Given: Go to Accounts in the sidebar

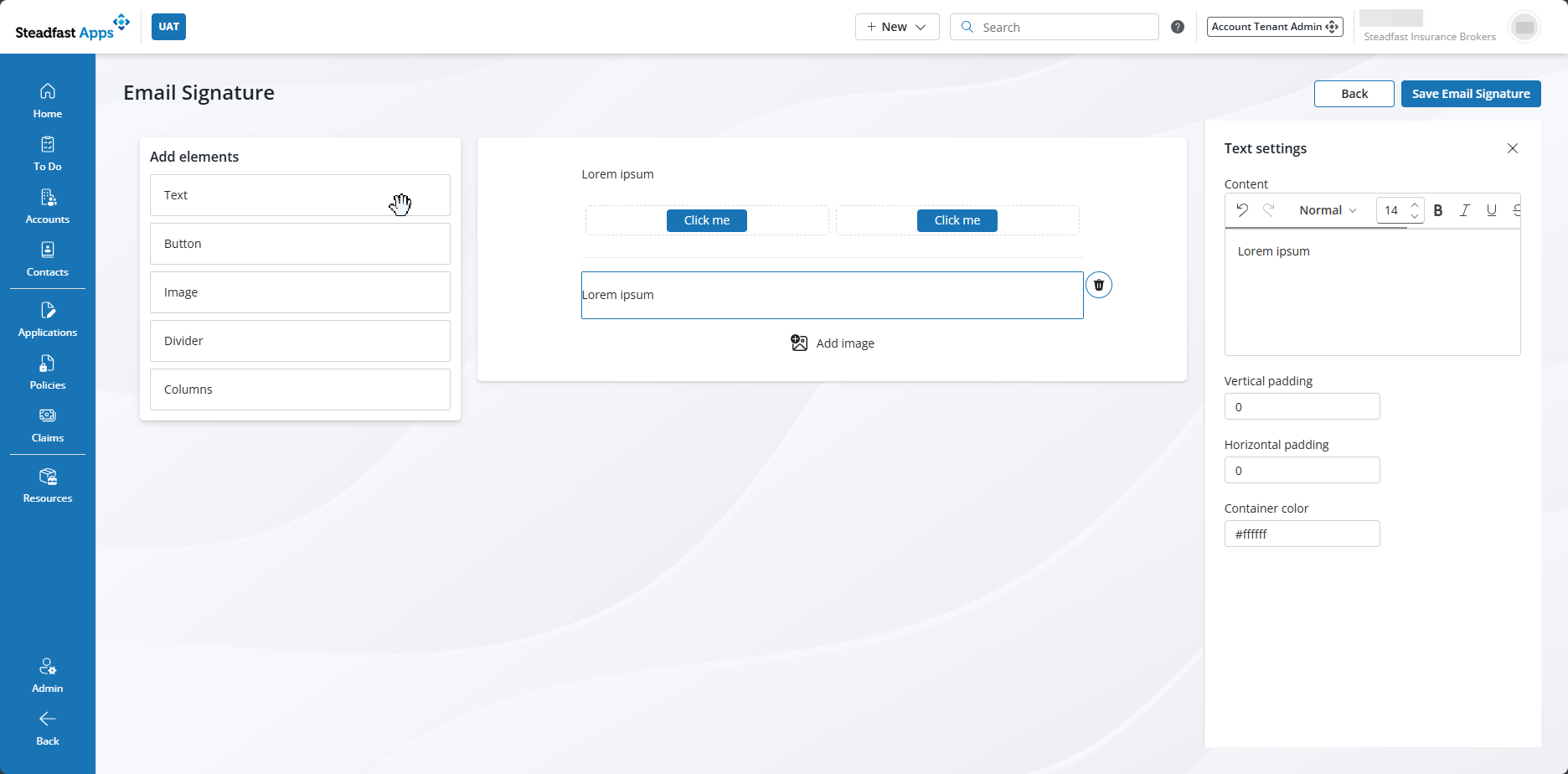Looking at the screenshot, I should pyautogui.click(x=48, y=206).
